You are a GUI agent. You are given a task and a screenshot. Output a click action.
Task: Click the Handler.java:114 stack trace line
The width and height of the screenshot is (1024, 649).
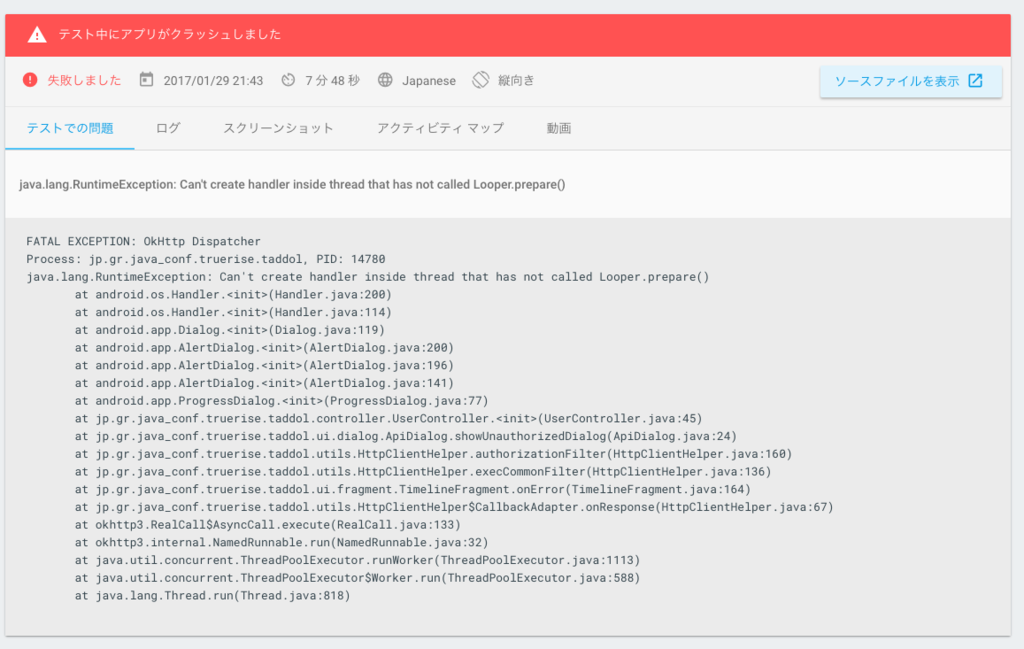point(233,312)
